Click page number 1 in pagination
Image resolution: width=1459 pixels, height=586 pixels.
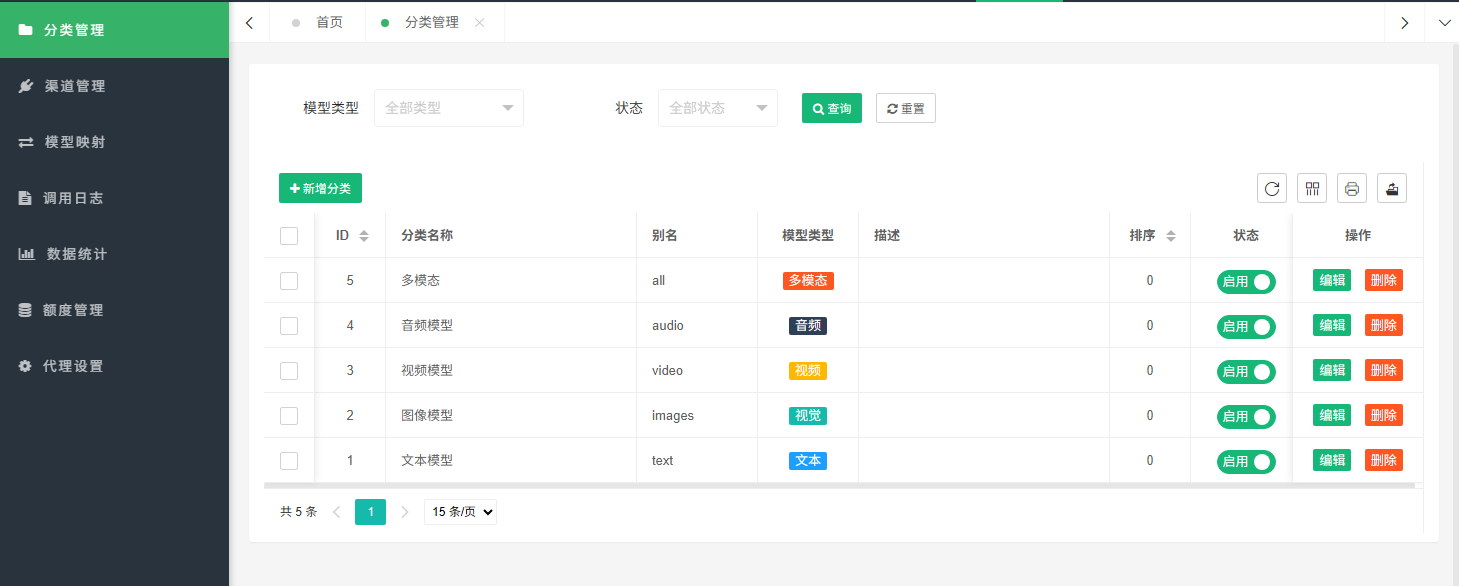coord(370,512)
